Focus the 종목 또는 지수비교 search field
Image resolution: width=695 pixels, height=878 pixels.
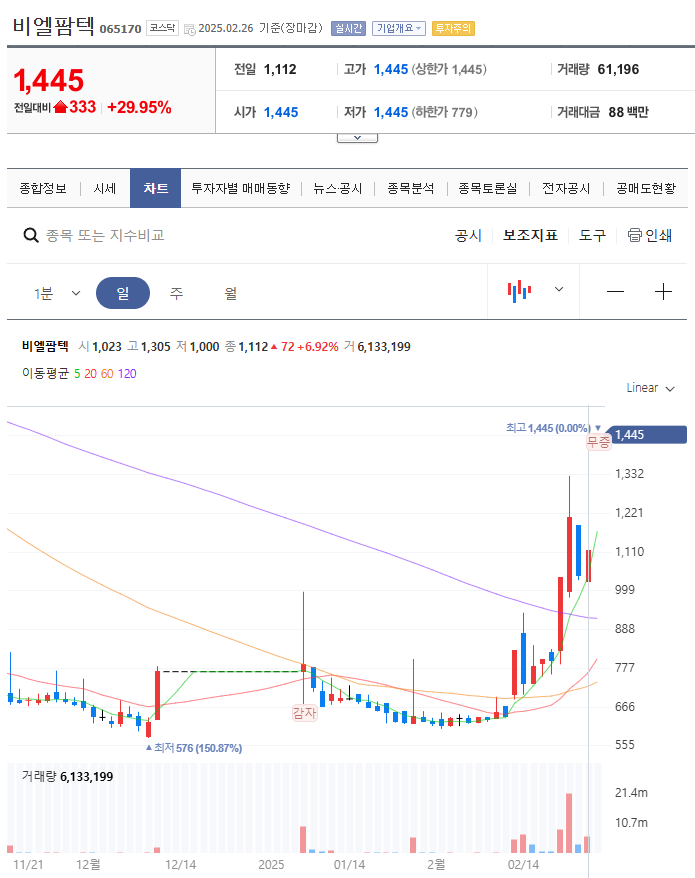[x=105, y=235]
